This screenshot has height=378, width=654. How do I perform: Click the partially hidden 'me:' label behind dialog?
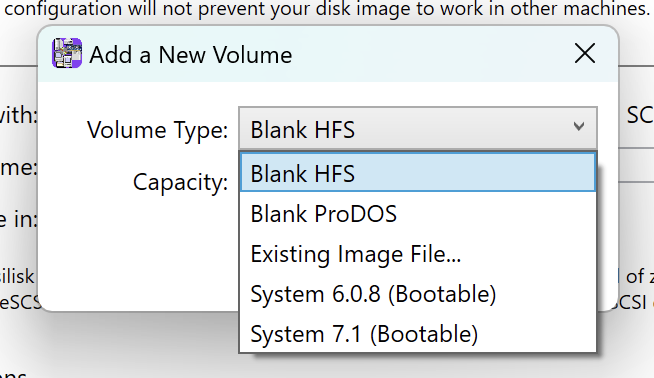(18, 167)
